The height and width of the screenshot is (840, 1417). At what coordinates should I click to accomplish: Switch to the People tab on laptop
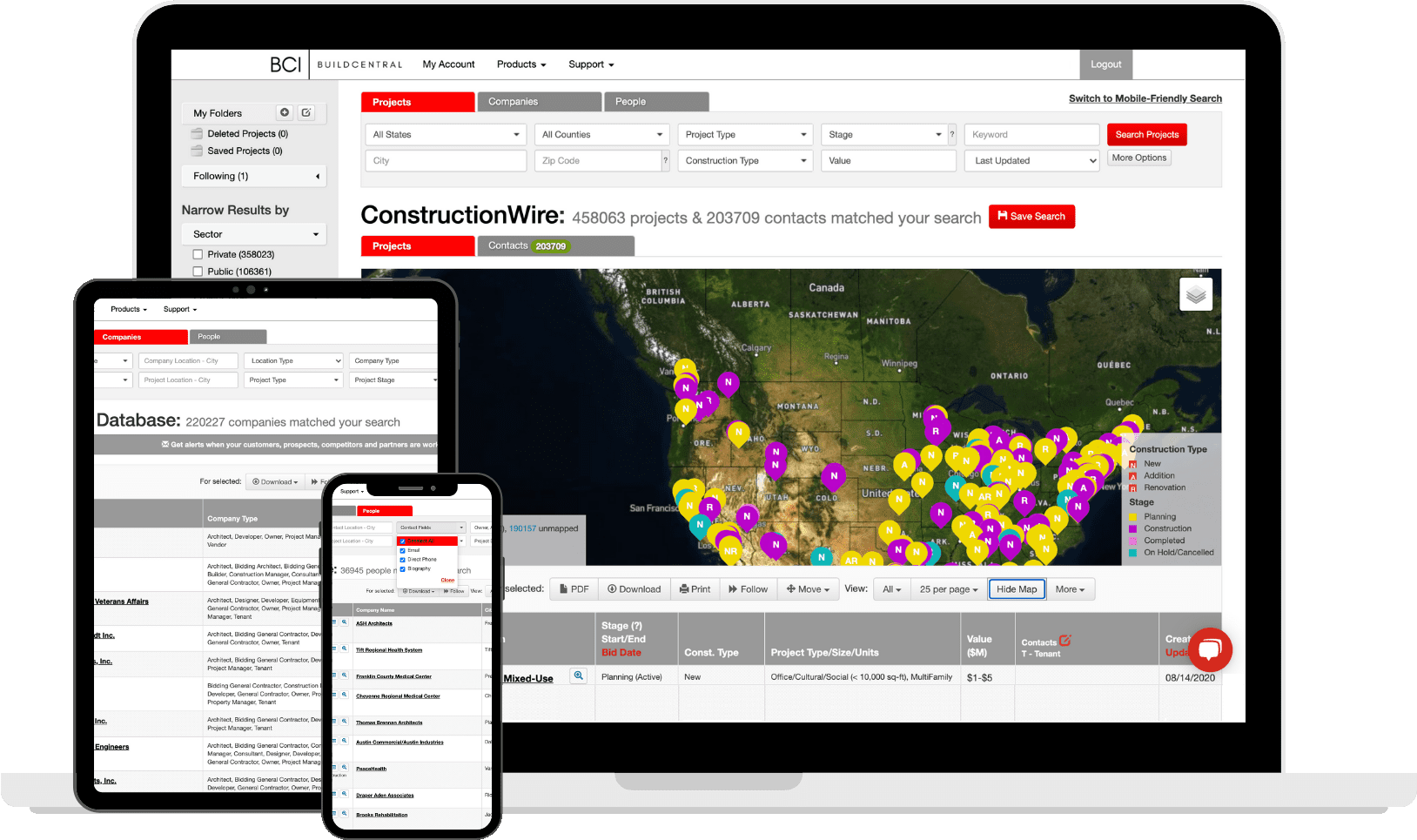[x=656, y=102]
